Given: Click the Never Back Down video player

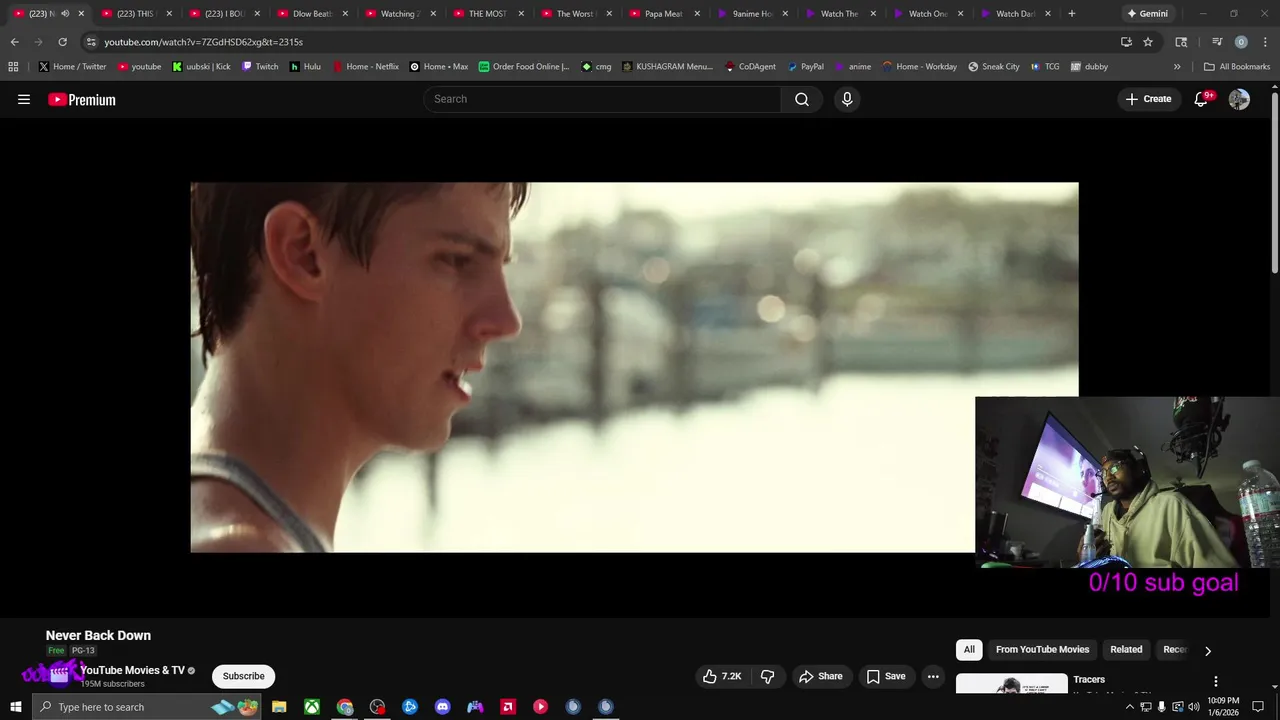Looking at the screenshot, I should (x=634, y=367).
